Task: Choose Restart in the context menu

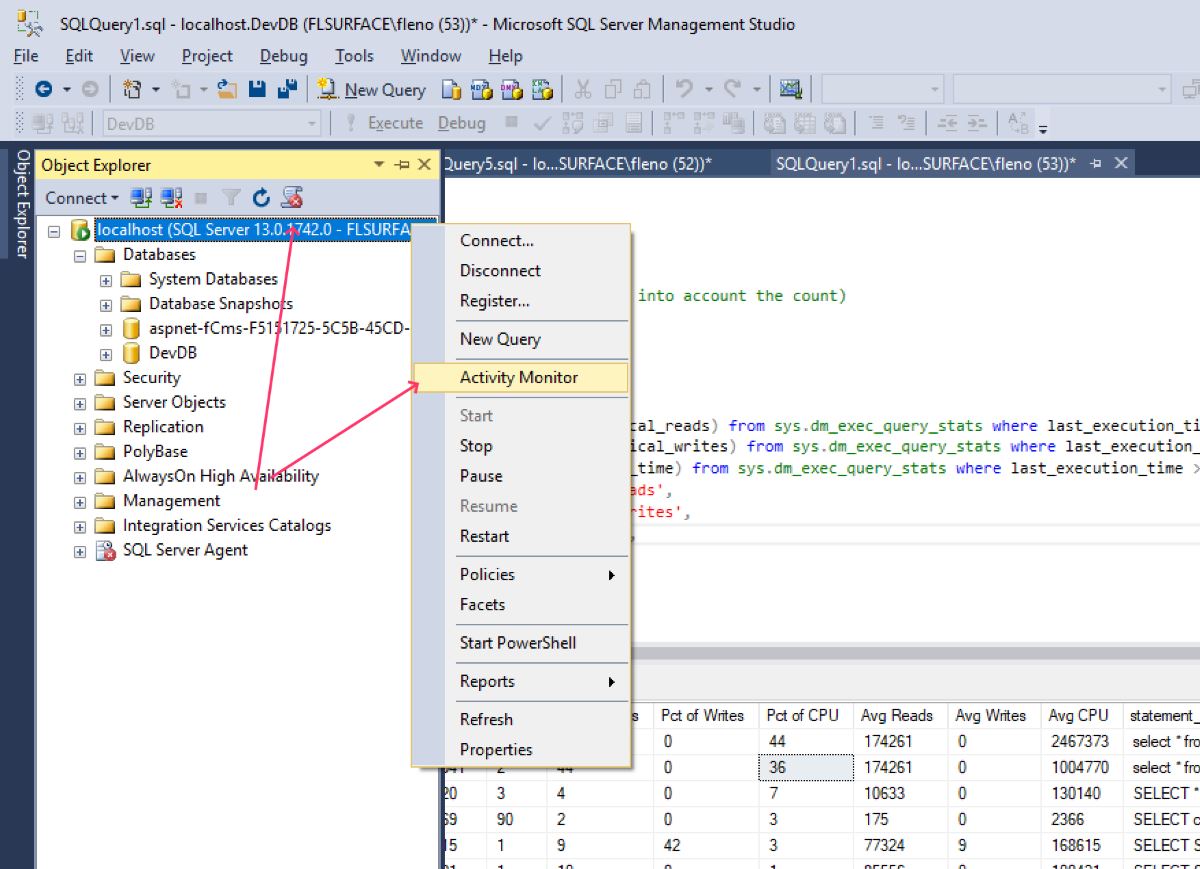Action: click(x=520, y=536)
